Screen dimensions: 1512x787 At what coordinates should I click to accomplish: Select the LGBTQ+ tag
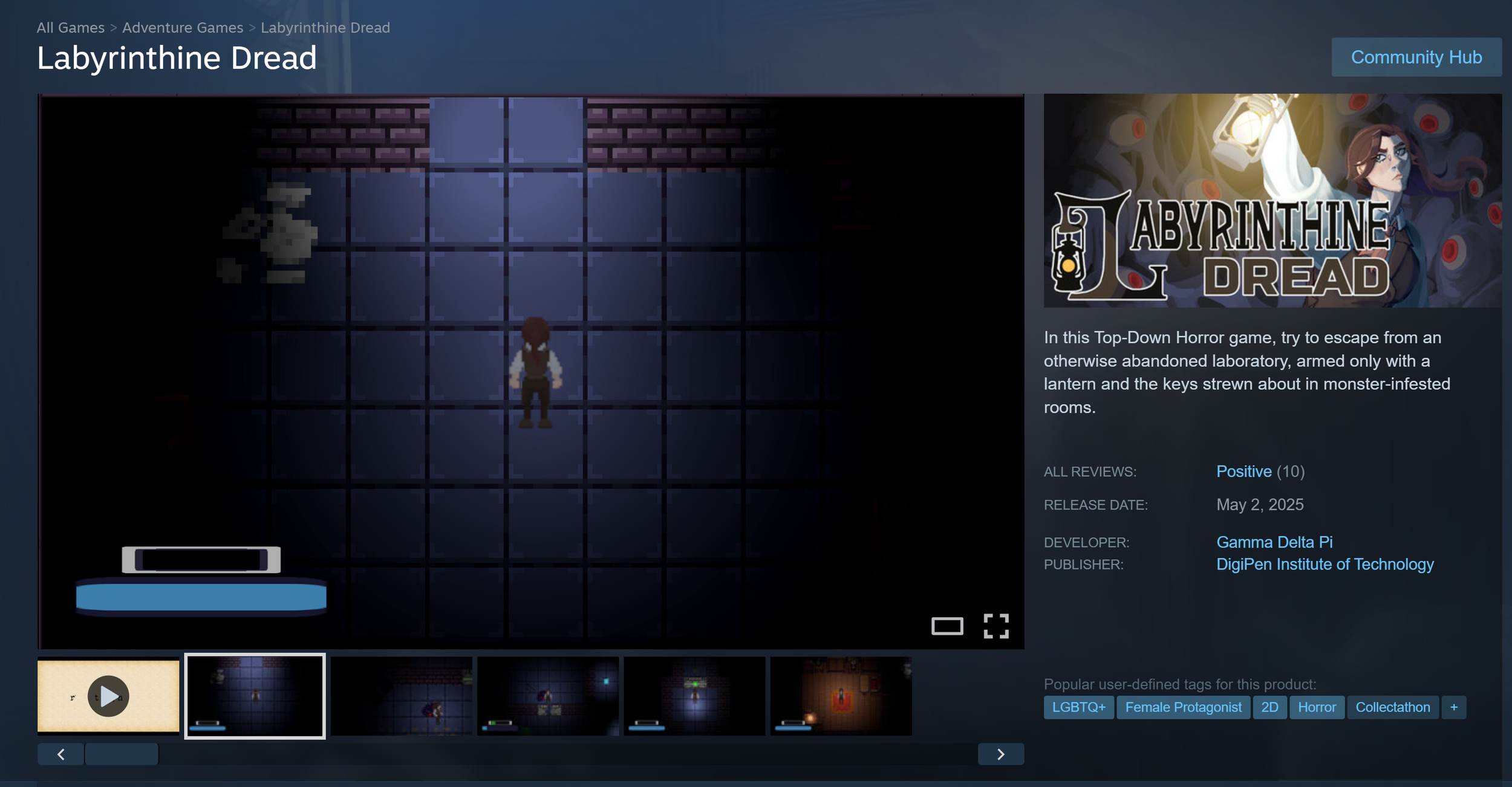[x=1078, y=707]
